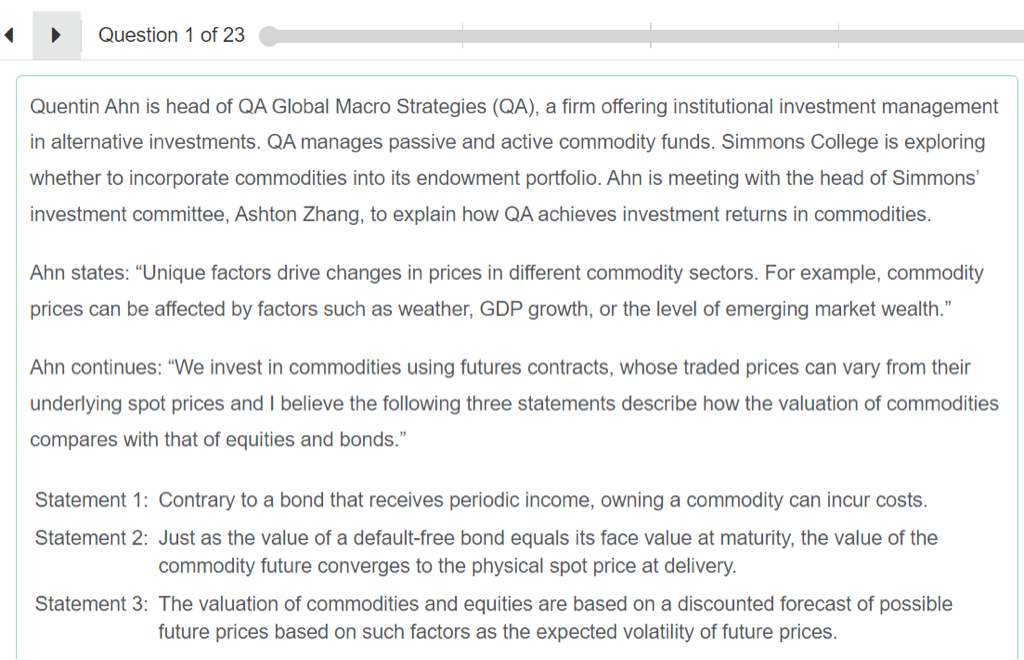The image size is (1024, 660).
Task: Jump to second tick on progress bar
Action: (651, 36)
